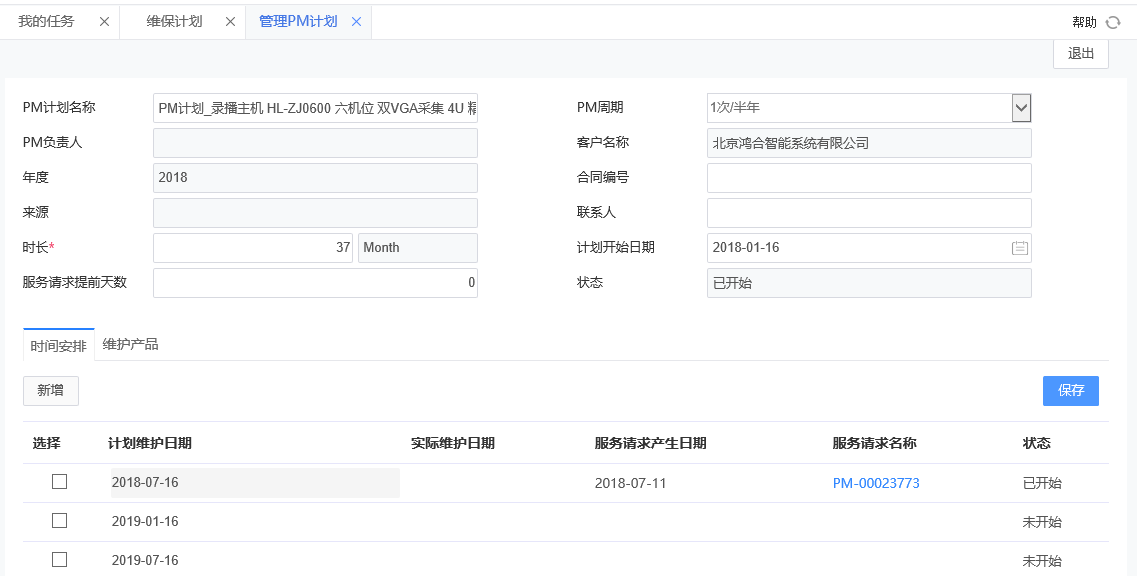The height and width of the screenshot is (576, 1137).
Task: Check the checkbox for the 2018-07-16 row
Action: [59, 481]
